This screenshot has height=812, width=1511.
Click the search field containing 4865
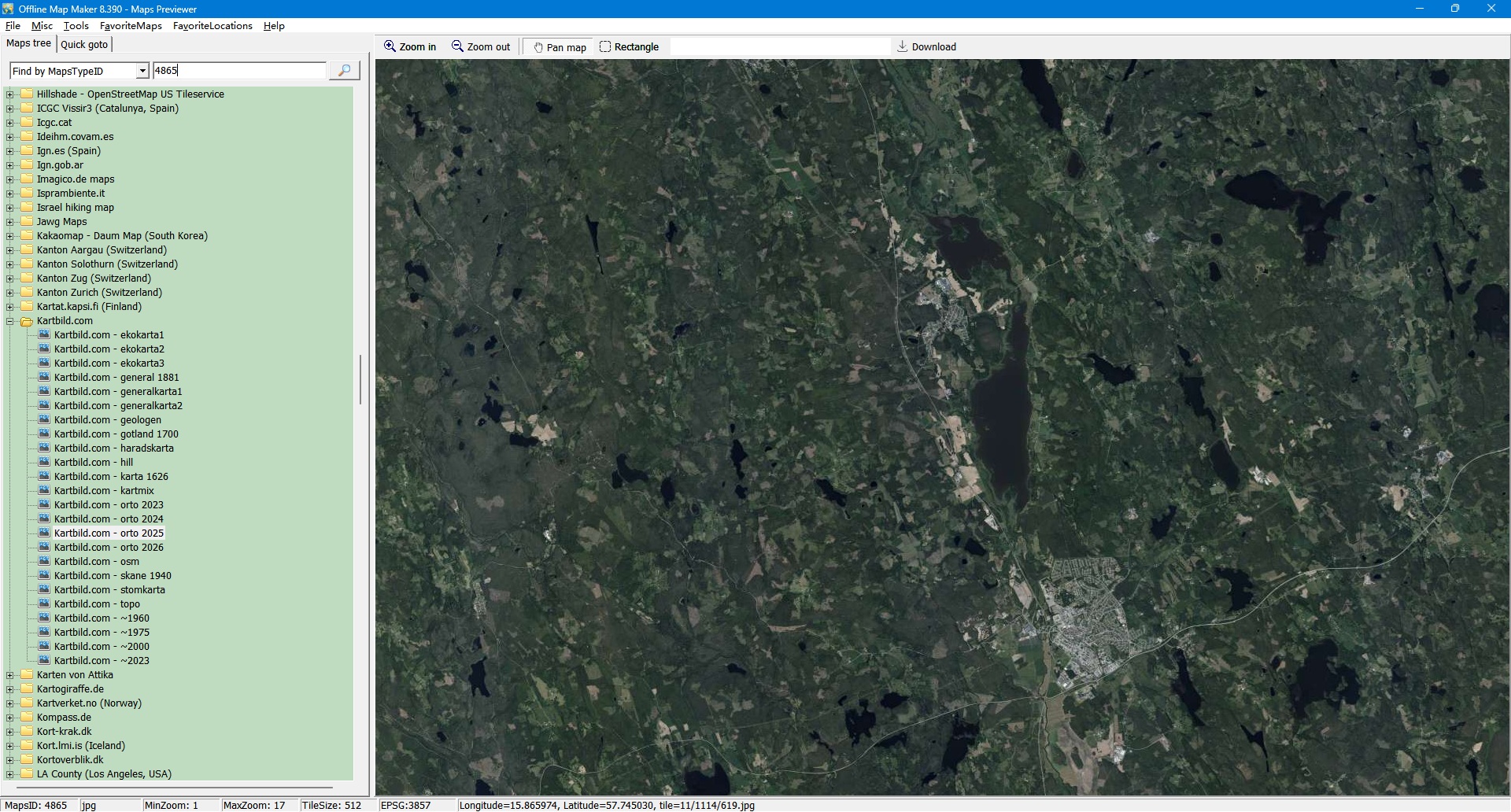click(x=239, y=71)
